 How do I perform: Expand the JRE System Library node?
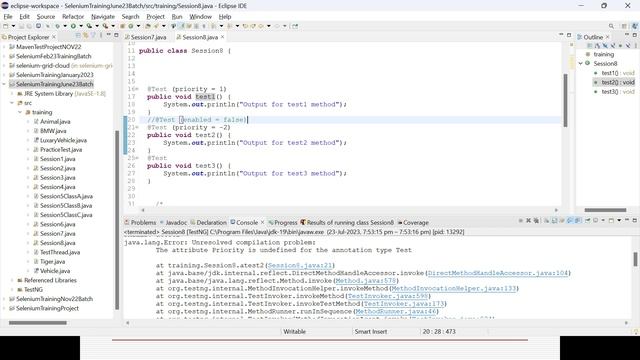[12, 93]
